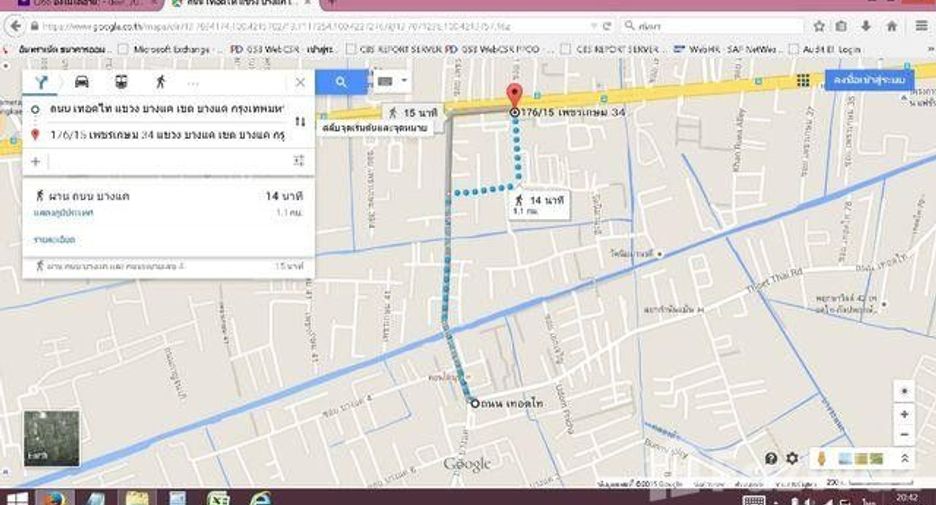The width and height of the screenshot is (936, 505).
Task: Zoom out the map
Action: coord(904,435)
